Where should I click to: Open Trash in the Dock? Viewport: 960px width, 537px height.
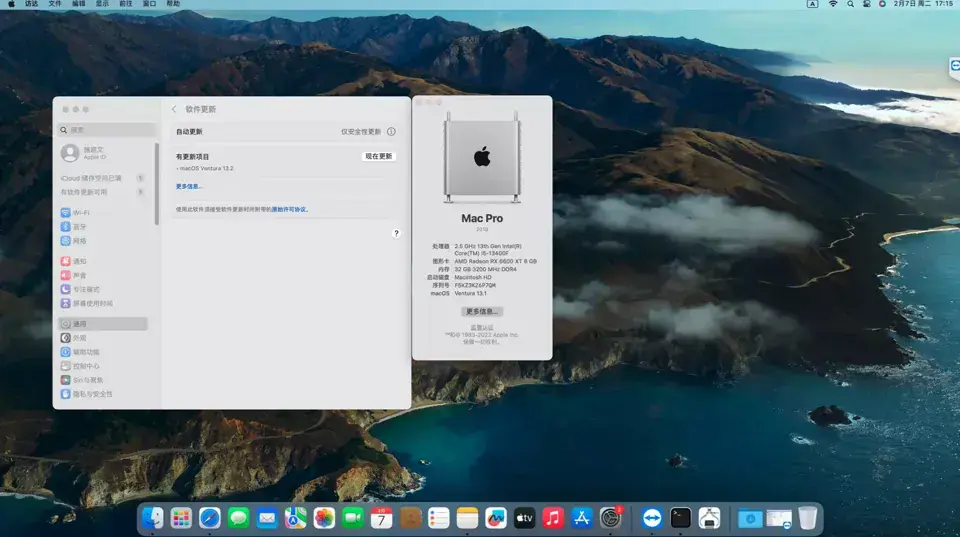click(x=808, y=518)
